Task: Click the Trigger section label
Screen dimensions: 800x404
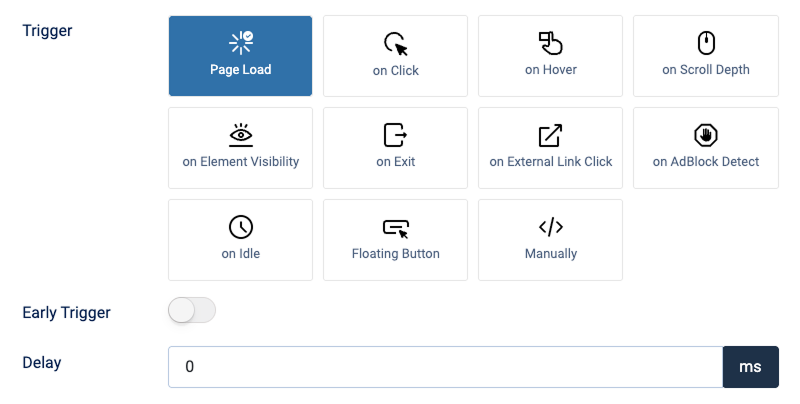Action: [x=47, y=31]
